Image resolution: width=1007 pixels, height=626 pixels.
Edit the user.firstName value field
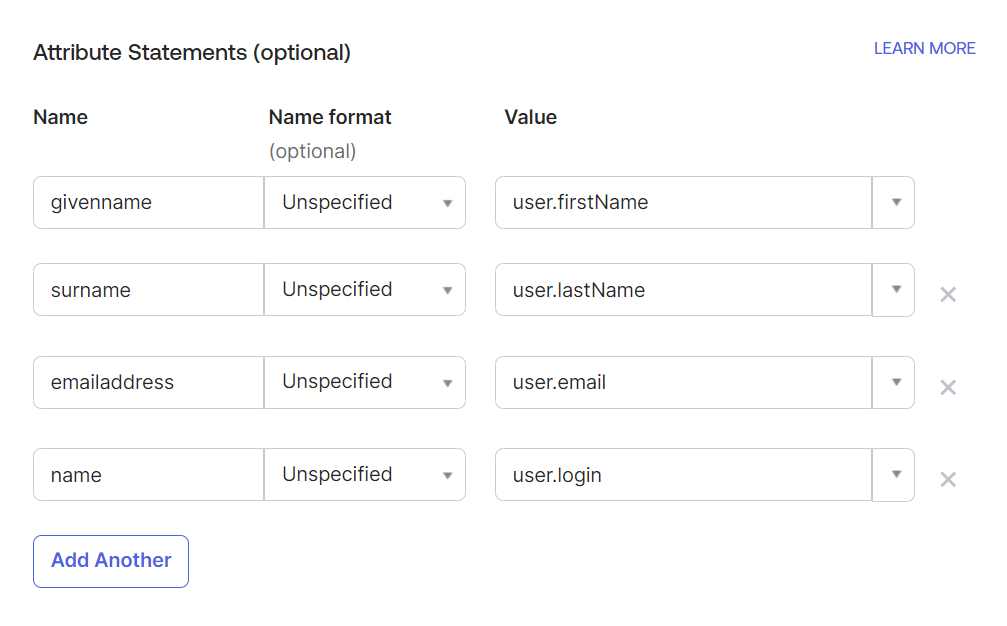click(x=683, y=202)
